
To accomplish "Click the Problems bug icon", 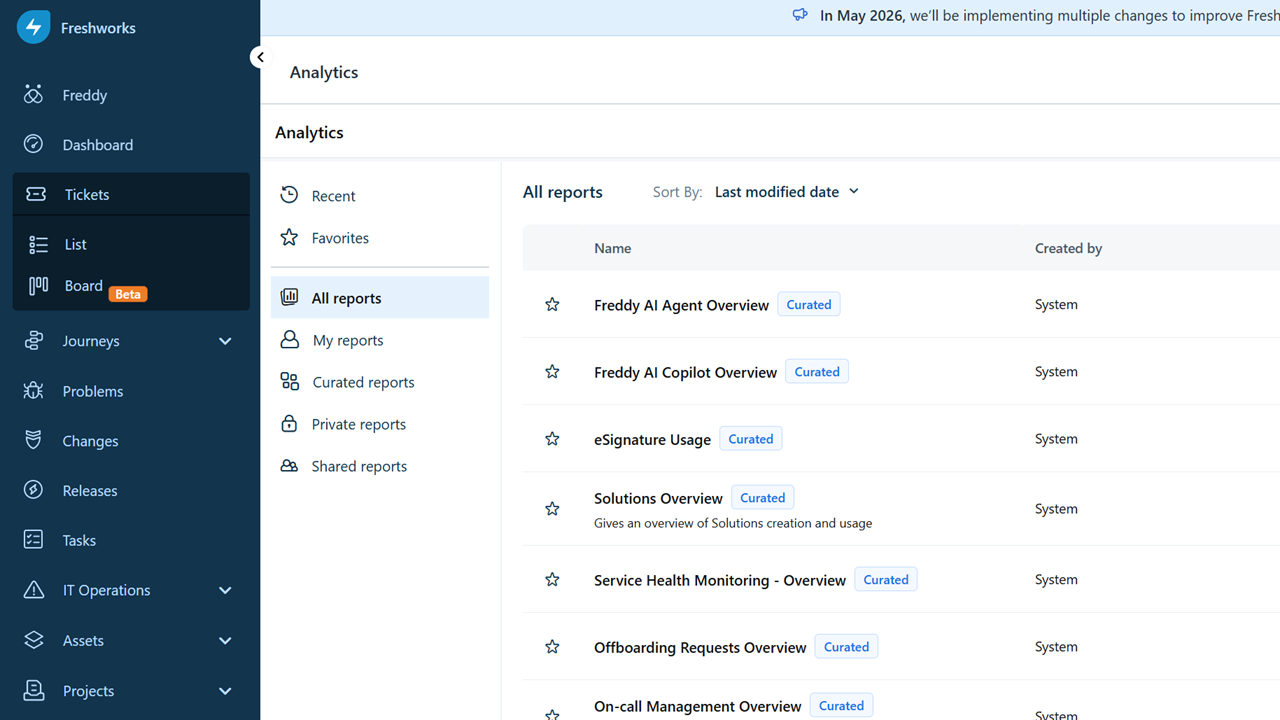I will [33, 391].
